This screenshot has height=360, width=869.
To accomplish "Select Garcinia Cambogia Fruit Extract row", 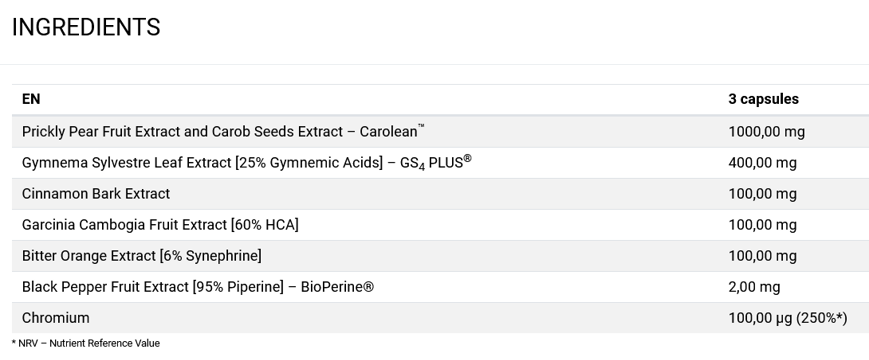I will tap(441, 225).
